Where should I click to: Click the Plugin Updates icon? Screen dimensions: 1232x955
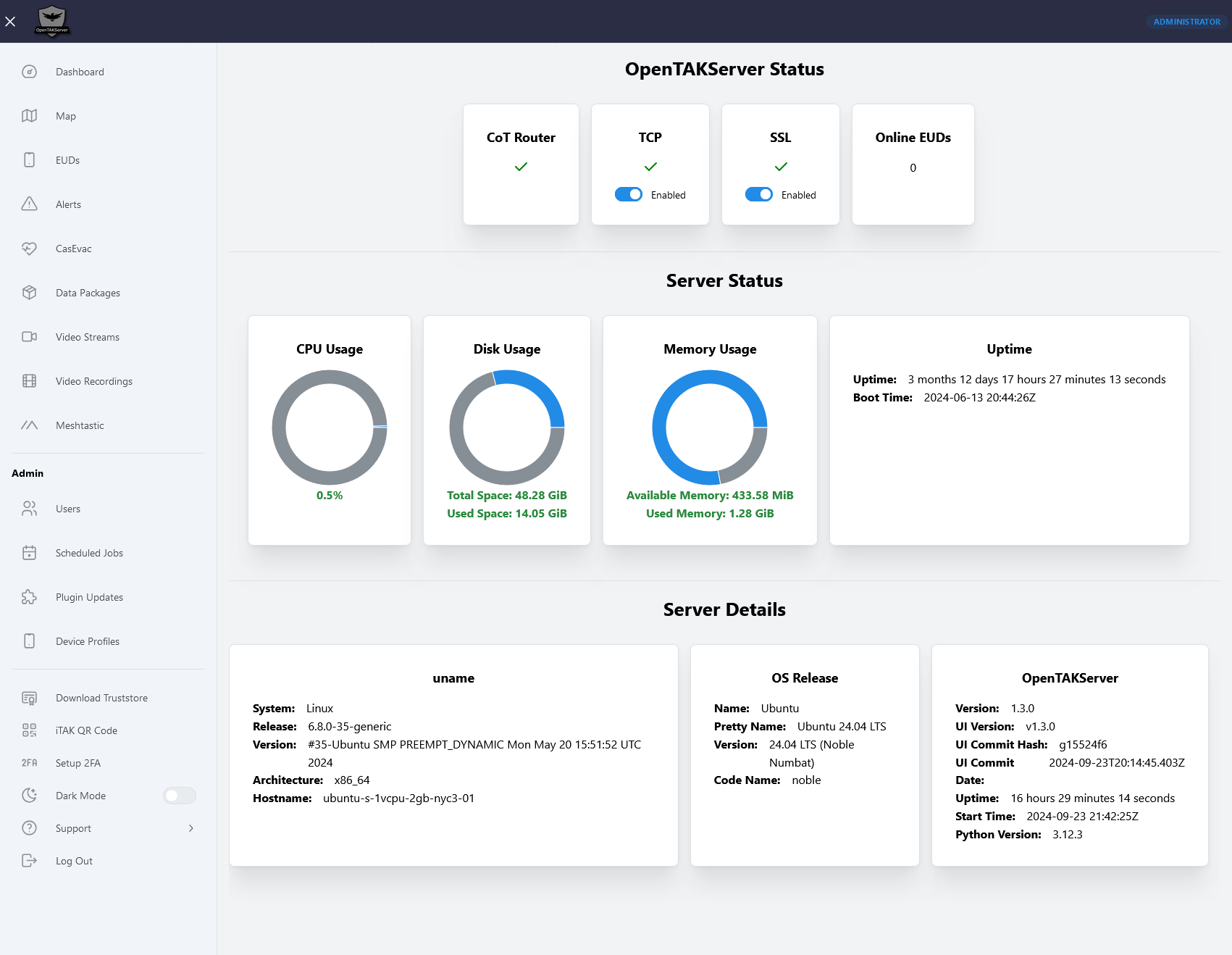click(x=29, y=597)
